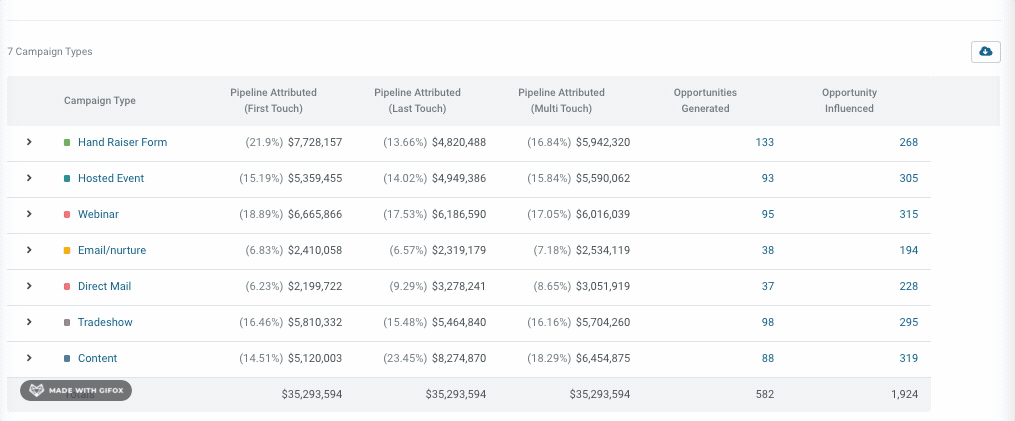Viewport: 1015px width, 421px height.
Task: Open 98 opportunities generated for Tradeshow
Action: point(768,322)
